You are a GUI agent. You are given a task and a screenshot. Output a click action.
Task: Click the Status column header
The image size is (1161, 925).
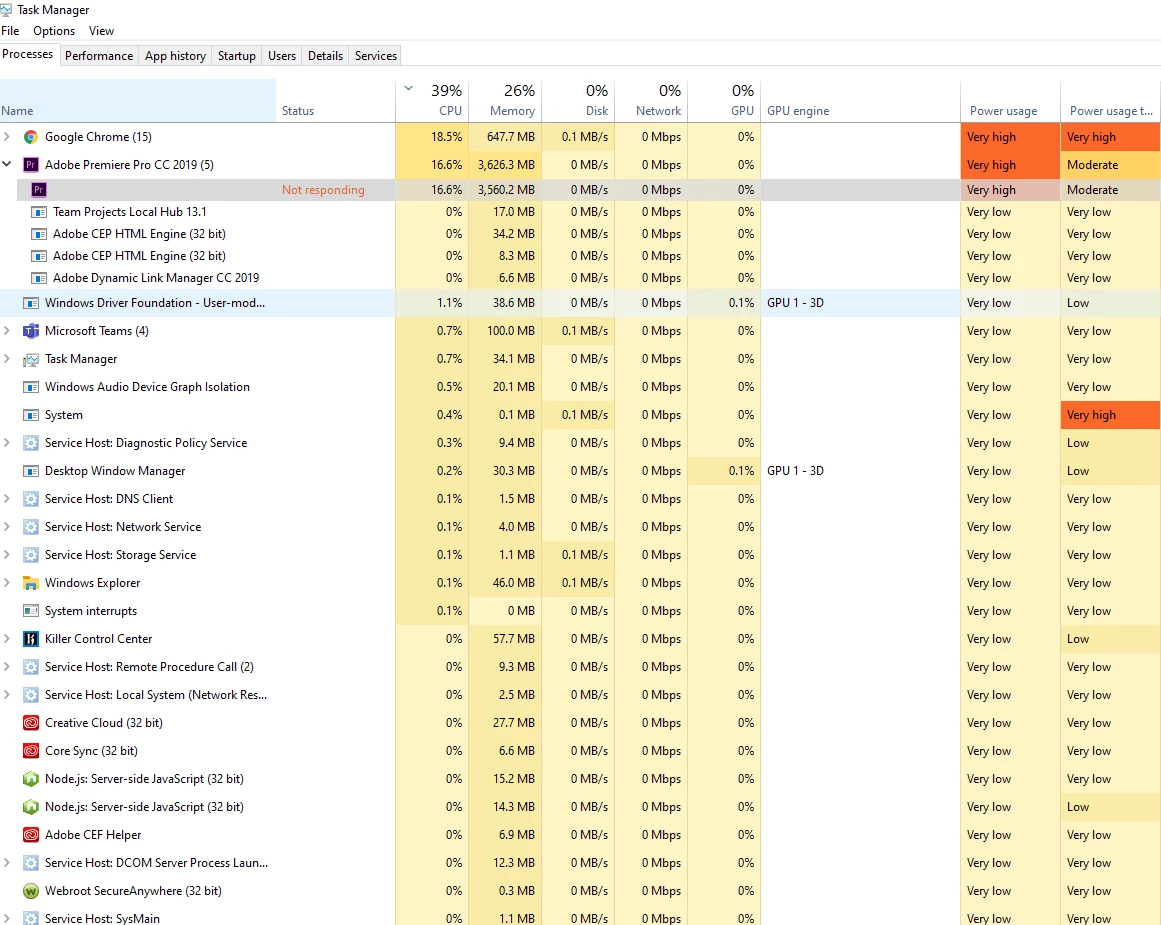(335, 101)
